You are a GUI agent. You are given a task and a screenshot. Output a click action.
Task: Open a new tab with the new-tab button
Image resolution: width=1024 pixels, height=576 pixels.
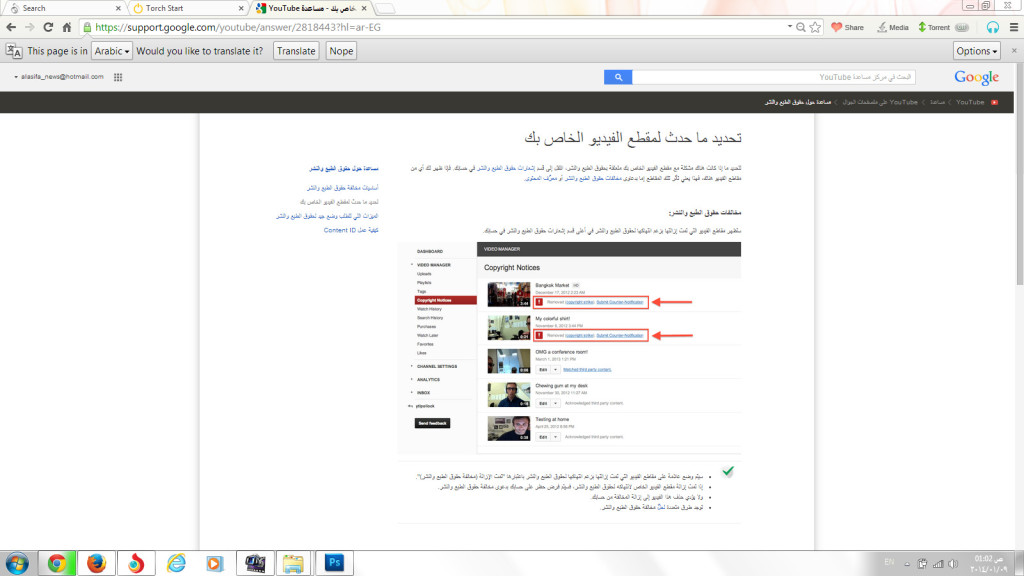[386, 8]
